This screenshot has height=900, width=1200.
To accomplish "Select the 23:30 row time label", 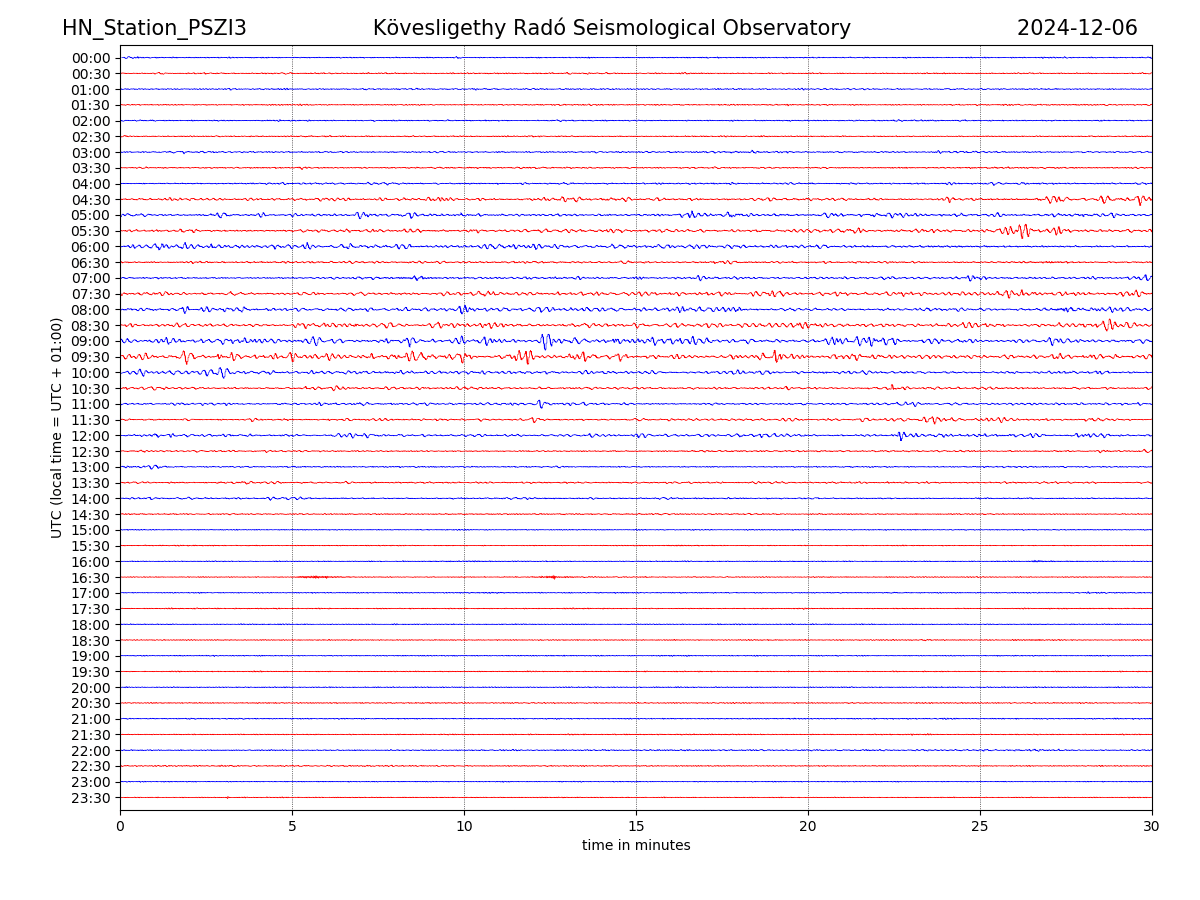I will click(91, 798).
